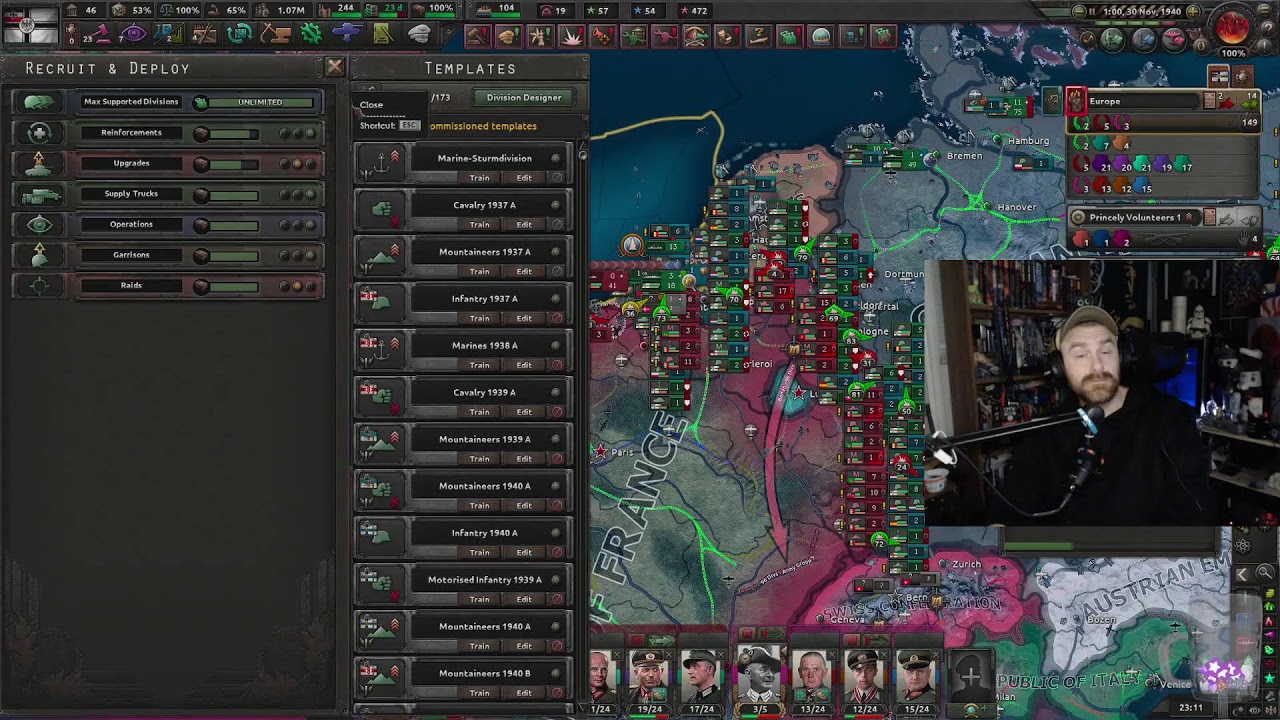Click the Marine-Sturmdivision anchor icon
The width and height of the screenshot is (1280, 720).
380,164
